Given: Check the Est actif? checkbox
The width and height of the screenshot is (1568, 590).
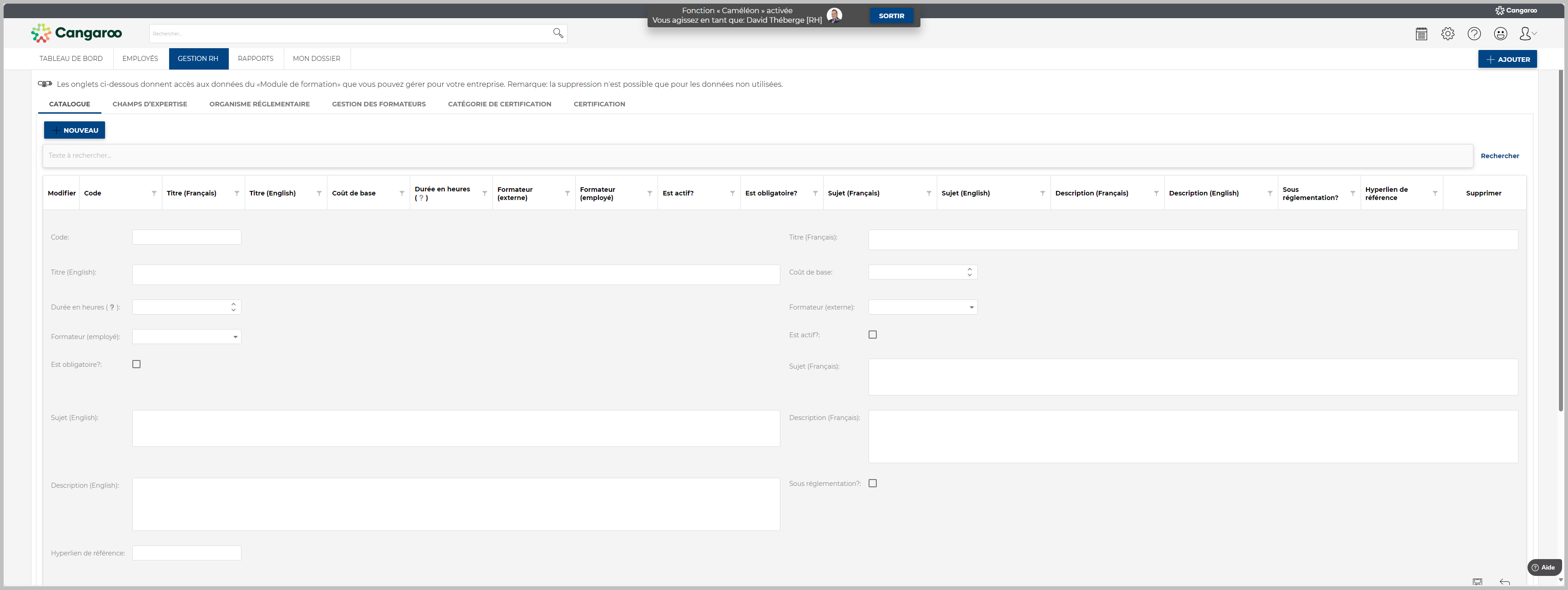Looking at the screenshot, I should coord(872,335).
